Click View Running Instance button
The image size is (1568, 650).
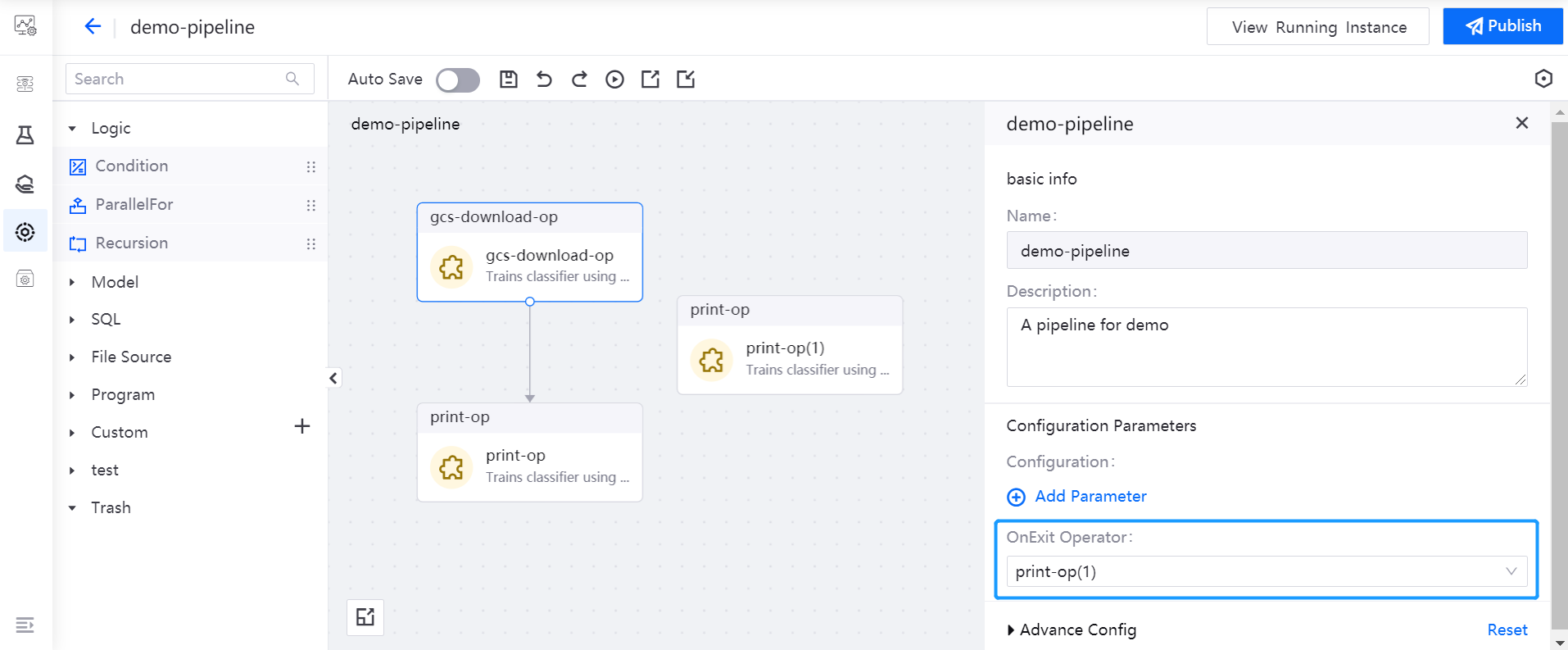[1318, 27]
